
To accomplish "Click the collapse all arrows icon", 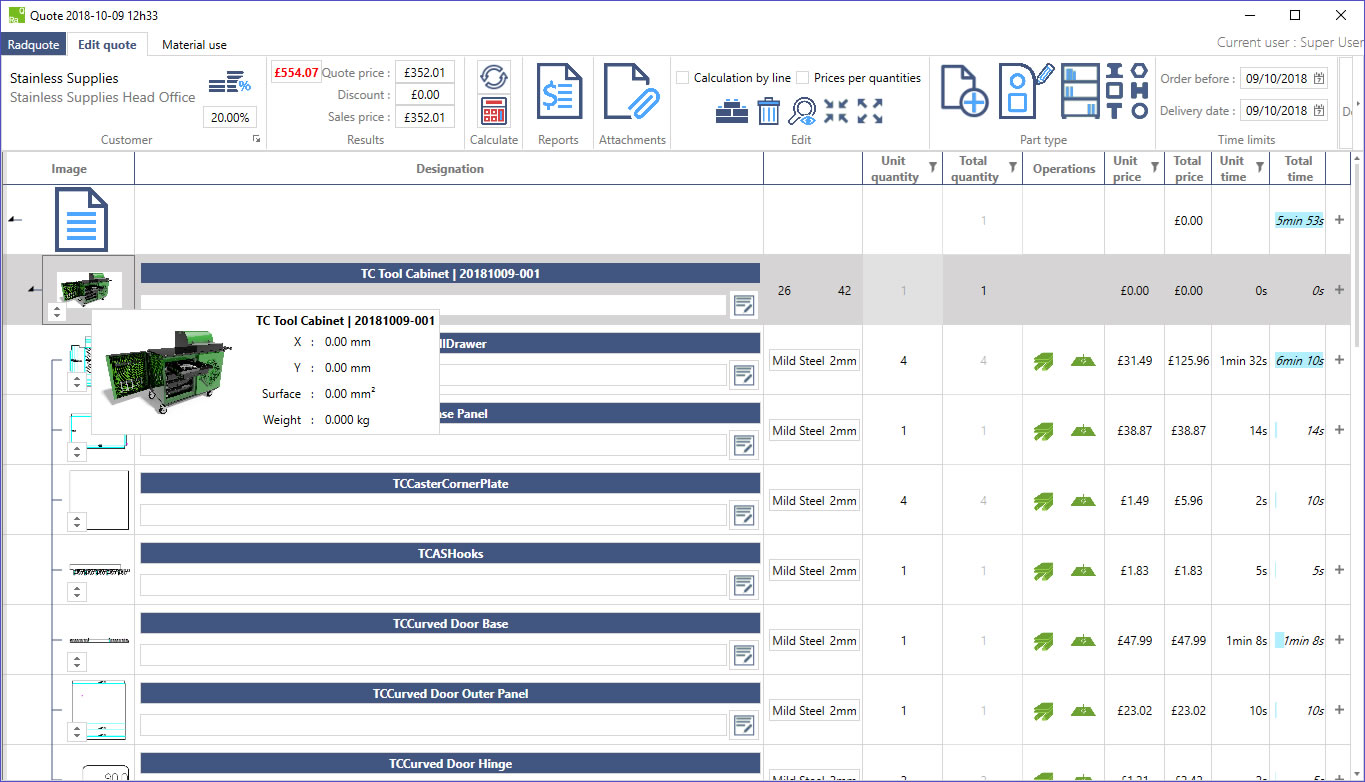I will pyautogui.click(x=836, y=111).
